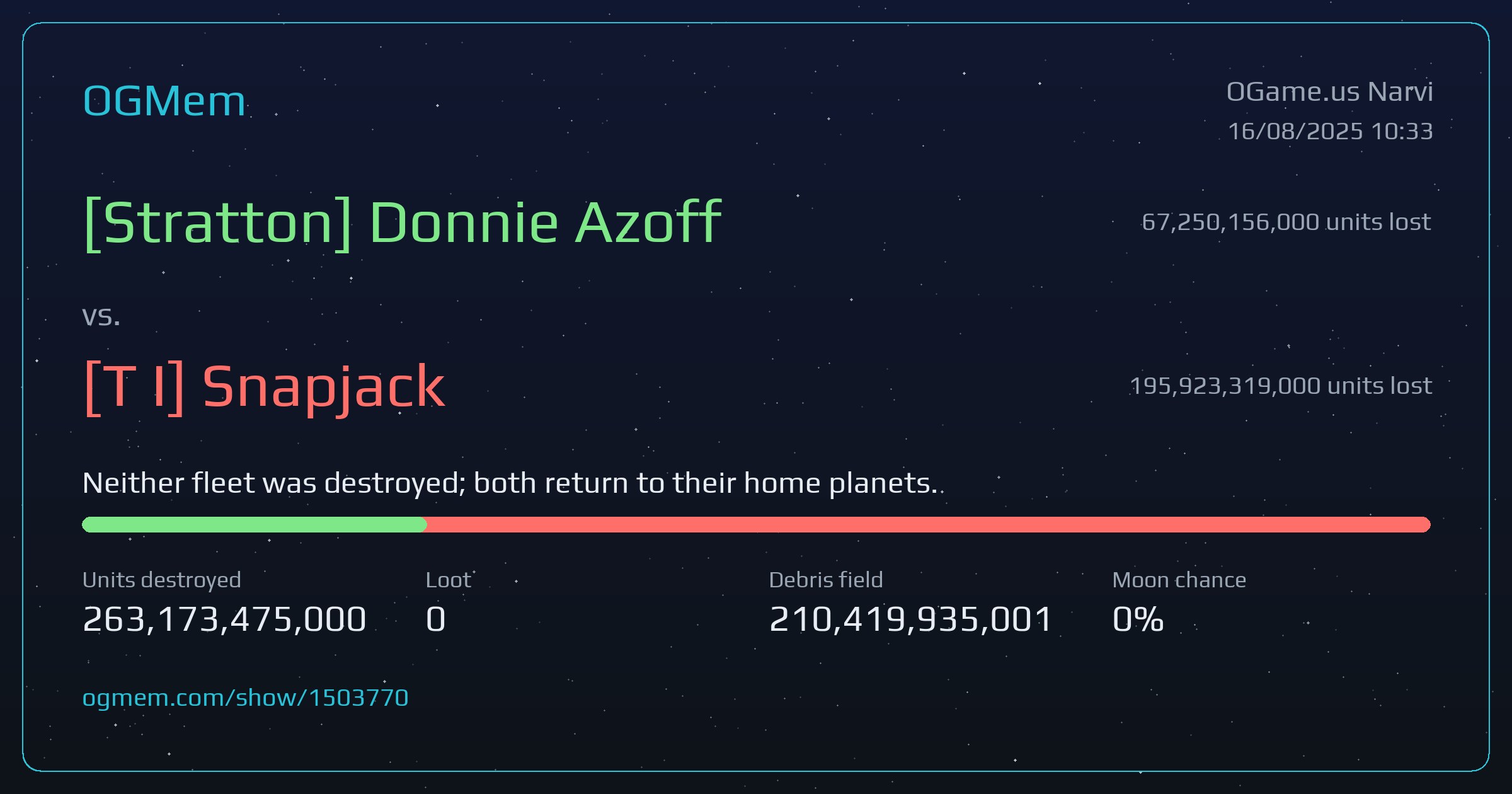1512x794 pixels.
Task: Click the Debris field label
Action: coord(826,580)
